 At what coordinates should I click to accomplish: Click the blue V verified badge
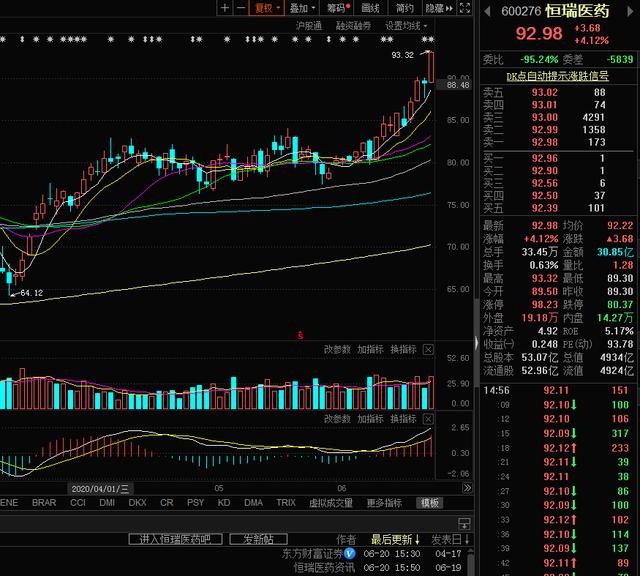pyautogui.click(x=349, y=554)
